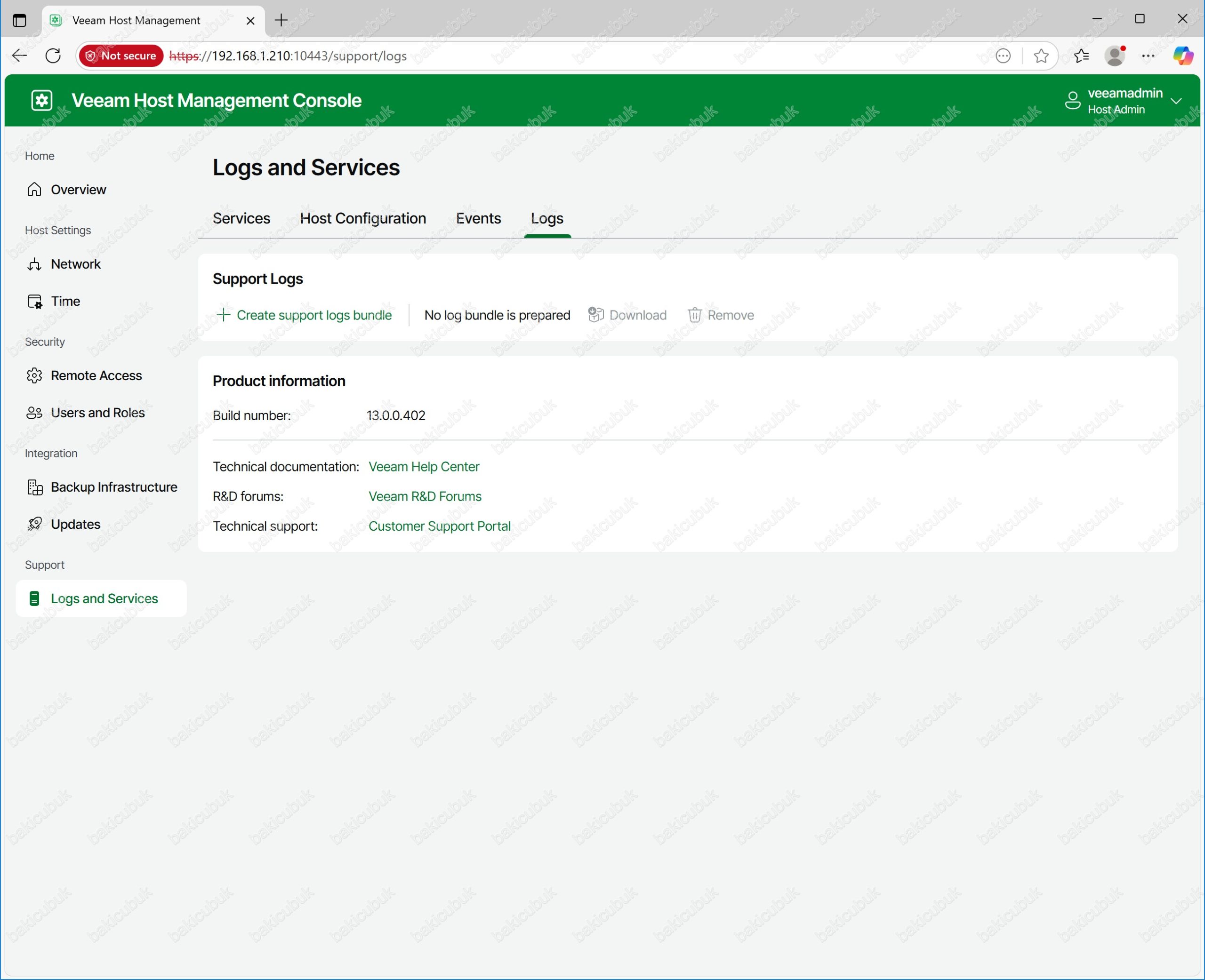Image resolution: width=1205 pixels, height=980 pixels.
Task: Open Overview home icon in sidebar
Action: coord(34,189)
